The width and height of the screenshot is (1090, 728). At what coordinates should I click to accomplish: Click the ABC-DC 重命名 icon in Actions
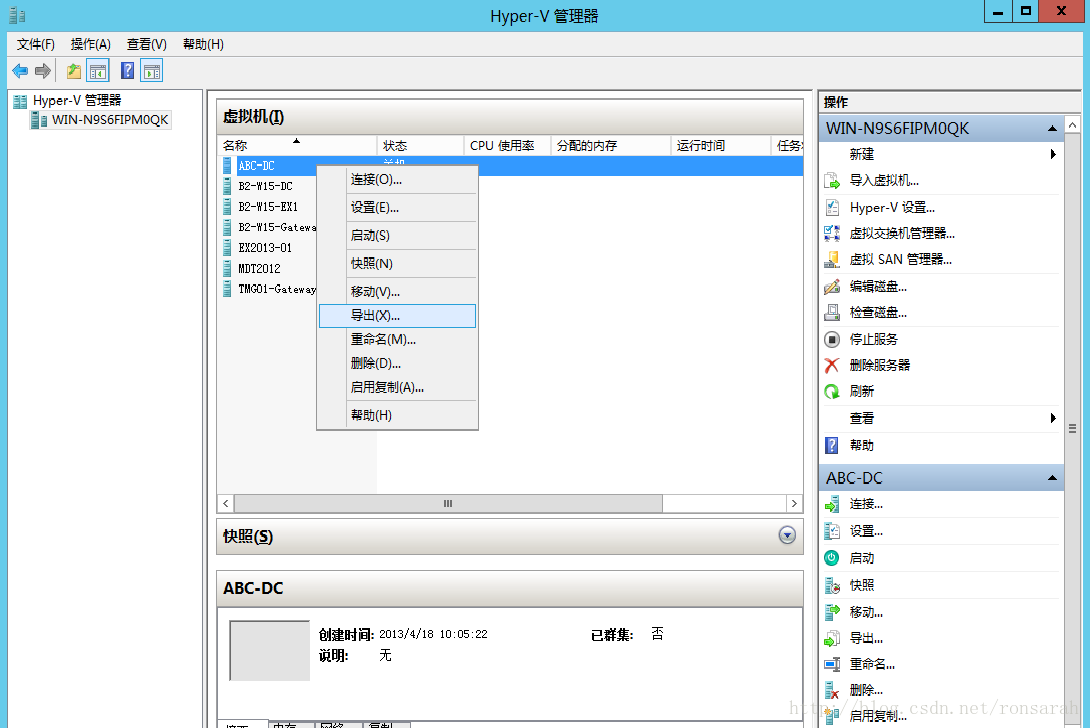point(832,664)
